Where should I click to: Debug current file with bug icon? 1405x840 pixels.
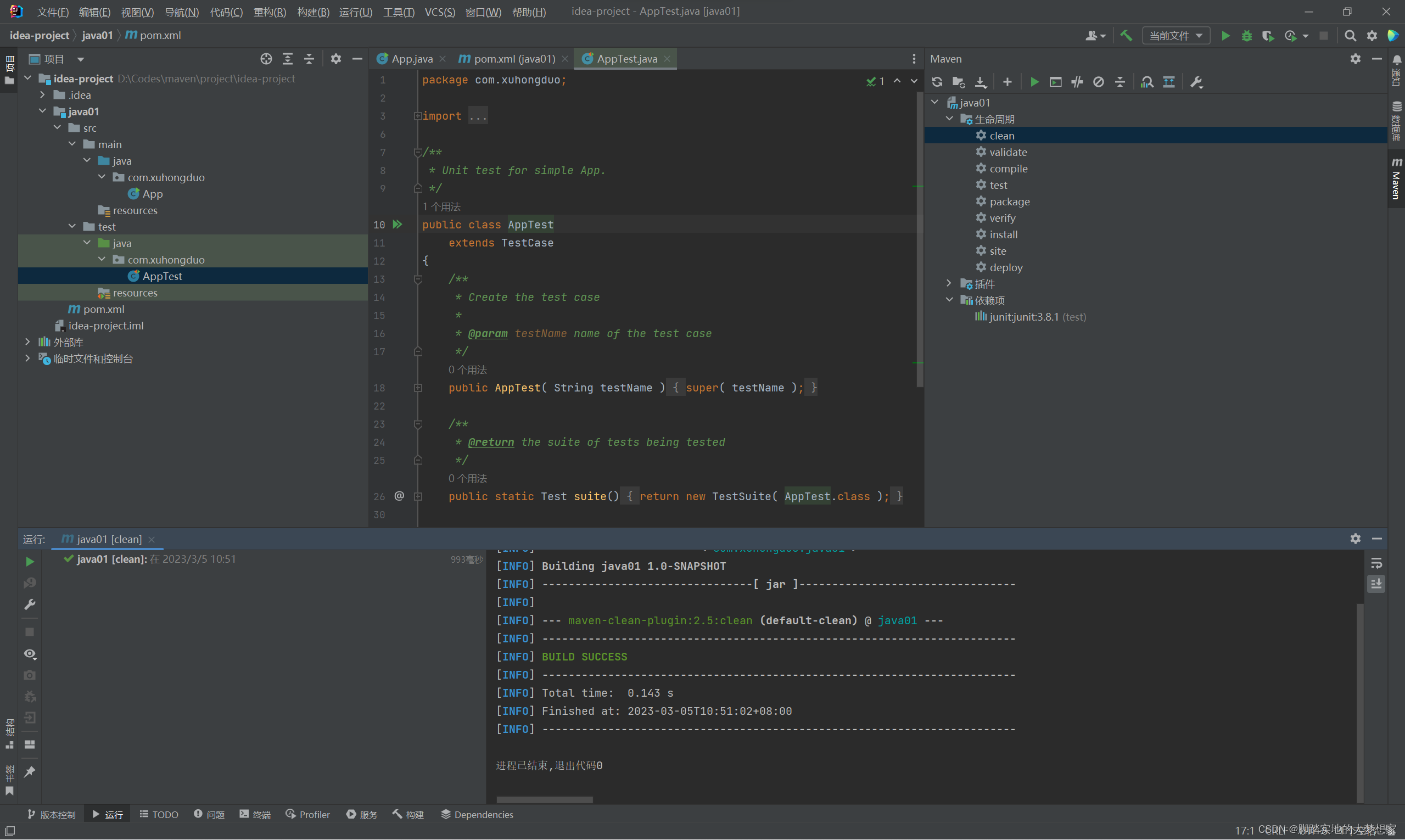coord(1247,36)
